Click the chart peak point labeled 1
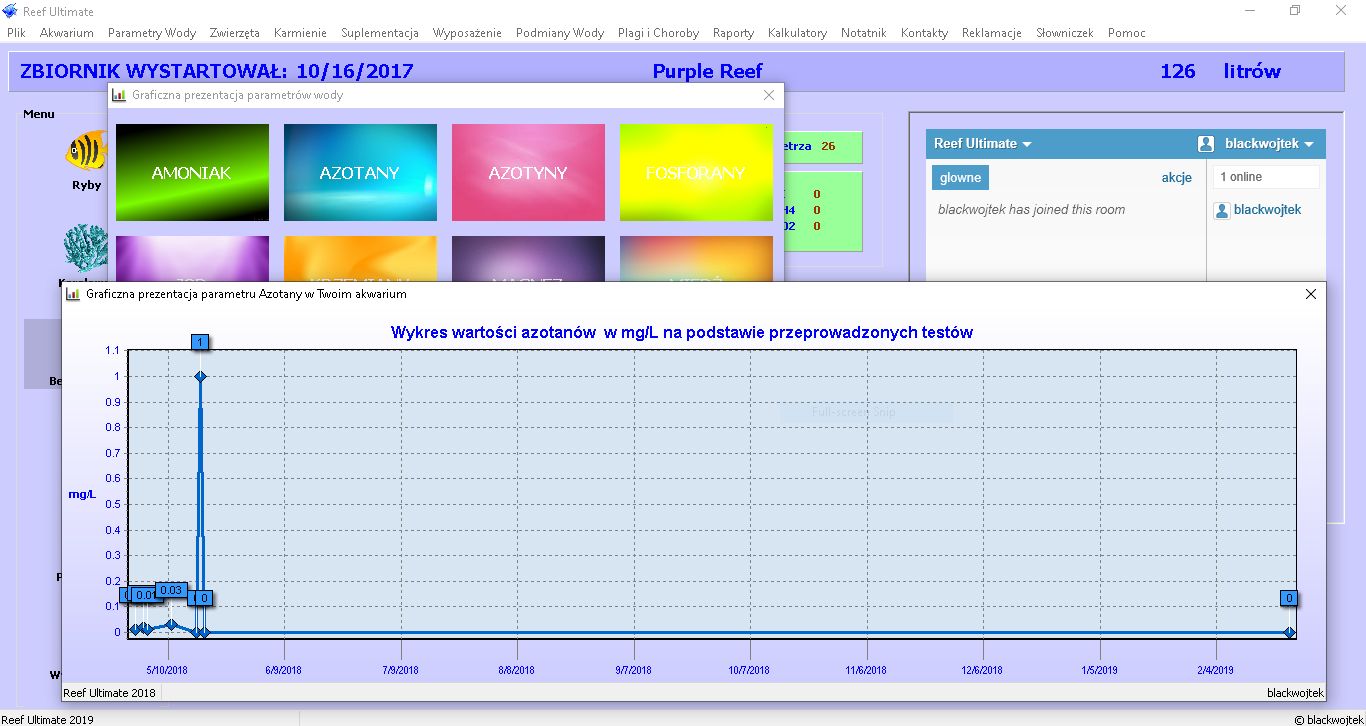Viewport: 1366px width, 726px height. (x=201, y=376)
